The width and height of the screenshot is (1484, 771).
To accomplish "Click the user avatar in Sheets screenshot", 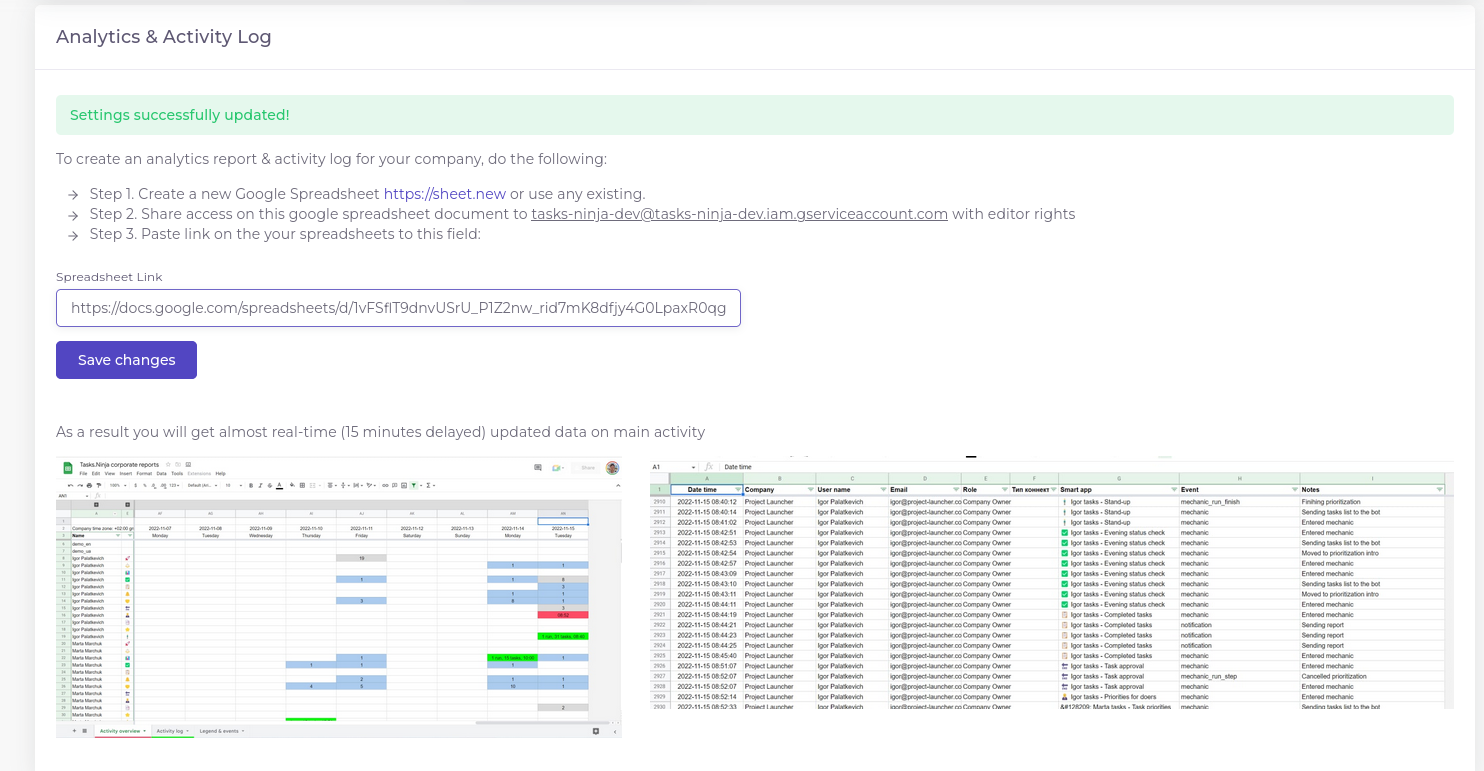I will (612, 467).
